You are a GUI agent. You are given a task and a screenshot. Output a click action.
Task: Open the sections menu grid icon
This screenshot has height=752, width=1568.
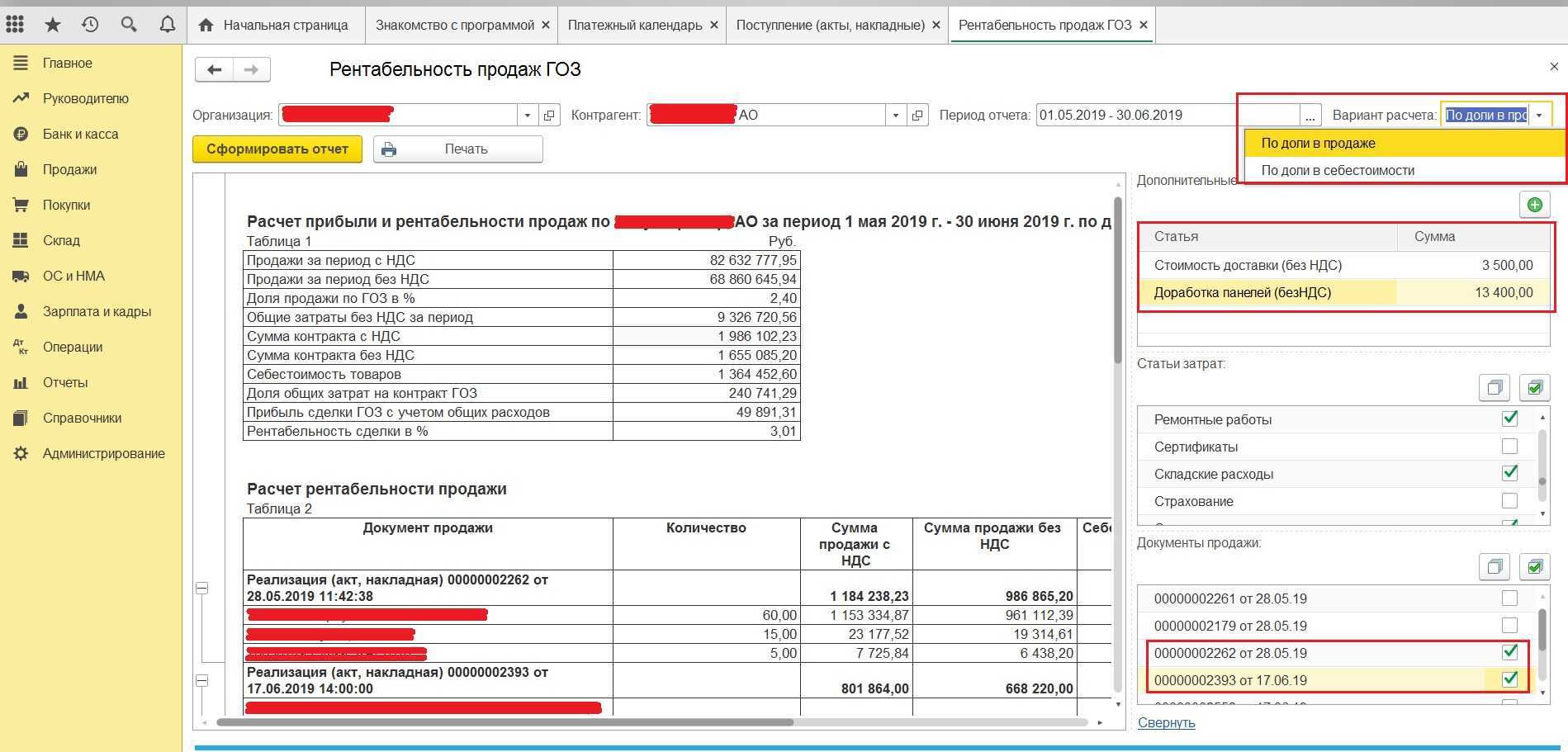(15, 25)
